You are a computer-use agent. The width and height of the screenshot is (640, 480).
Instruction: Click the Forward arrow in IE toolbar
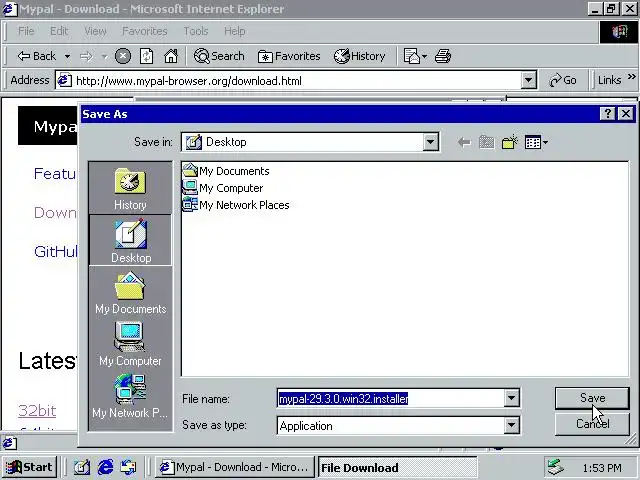[87, 56]
